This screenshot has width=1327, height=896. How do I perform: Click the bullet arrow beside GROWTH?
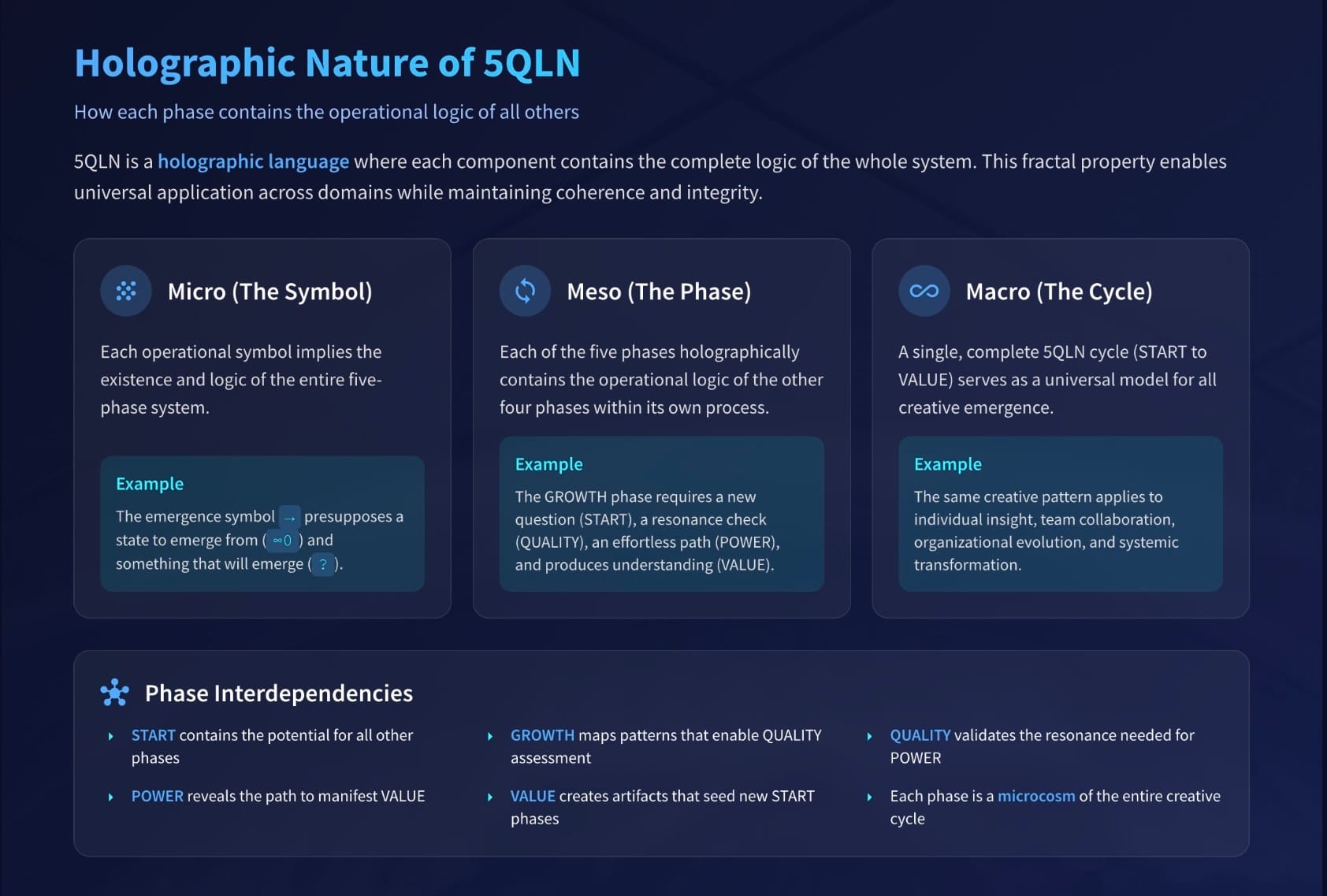tap(490, 736)
